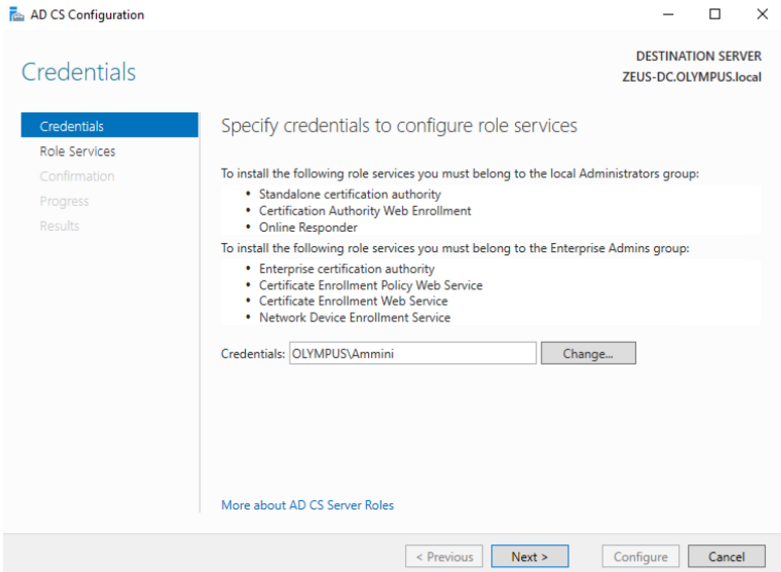Viewport: 781px width, 572px height.
Task: Go to the Role Services step
Action: pos(77,151)
